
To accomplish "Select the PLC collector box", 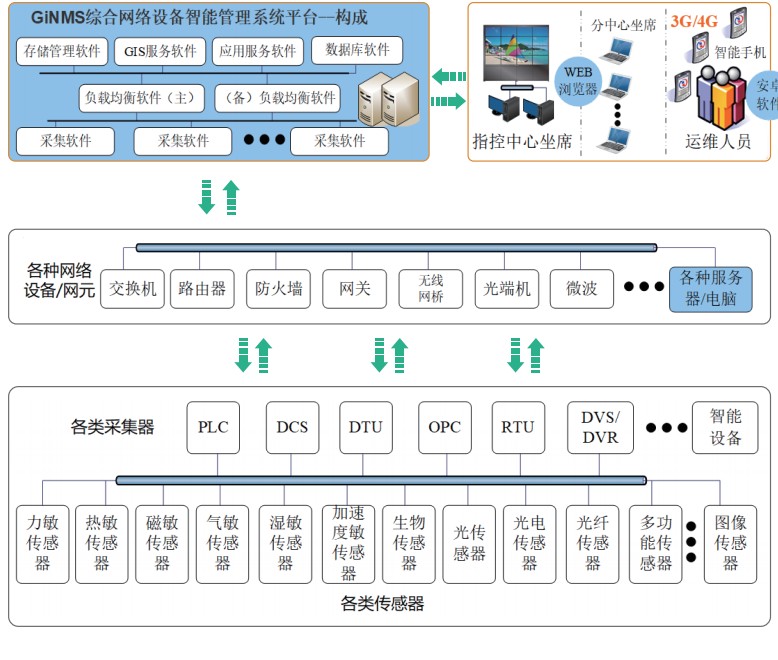I will pyautogui.click(x=213, y=427).
